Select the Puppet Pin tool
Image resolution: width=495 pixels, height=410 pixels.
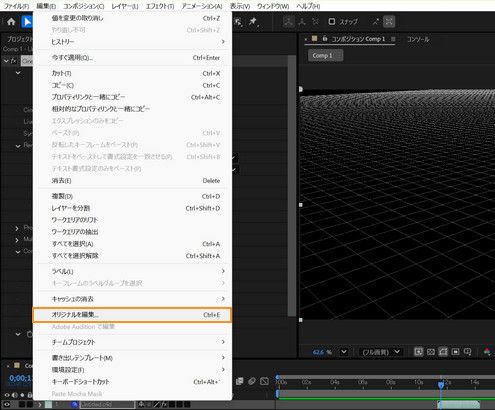pyautogui.click(x=253, y=22)
